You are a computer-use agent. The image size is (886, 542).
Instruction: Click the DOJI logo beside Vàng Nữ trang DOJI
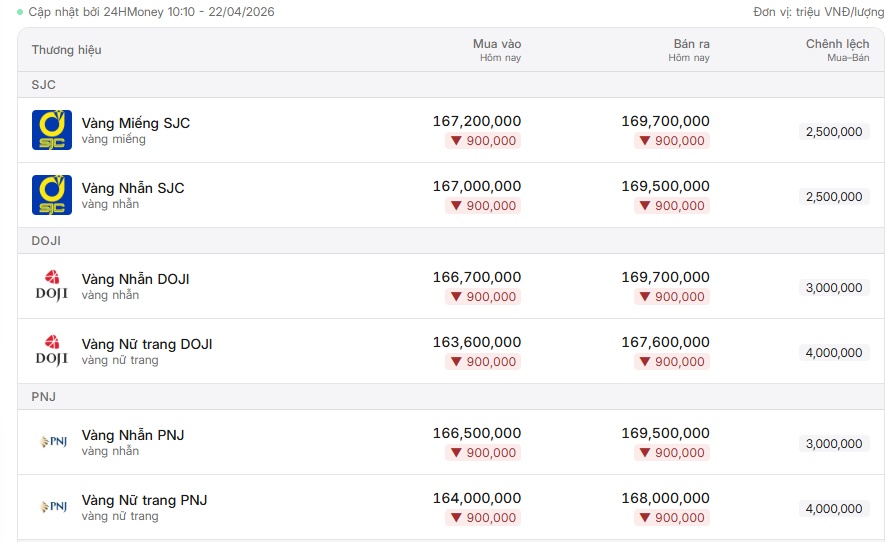tap(51, 350)
